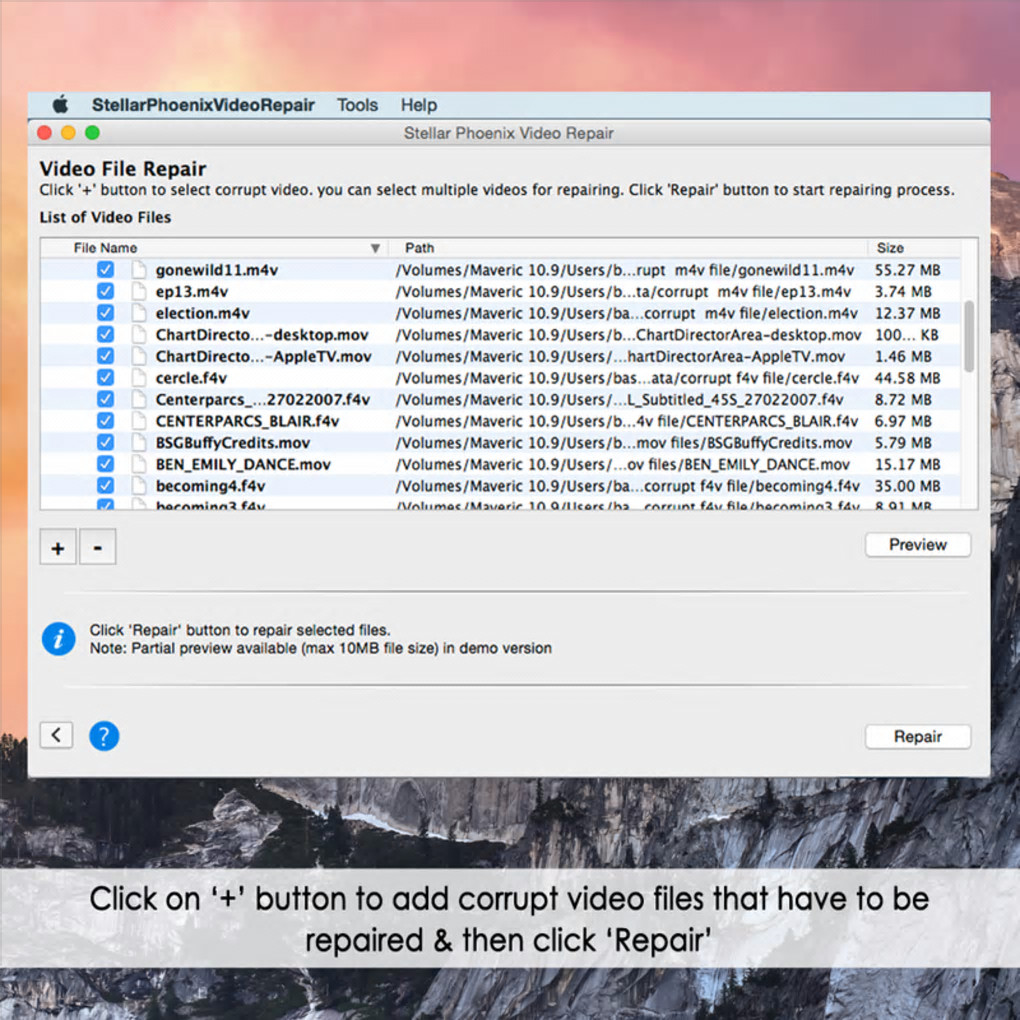This screenshot has width=1020, height=1020.
Task: Click the CENTERPARCS_BLAIR.f4v file icon
Action: coord(139,420)
